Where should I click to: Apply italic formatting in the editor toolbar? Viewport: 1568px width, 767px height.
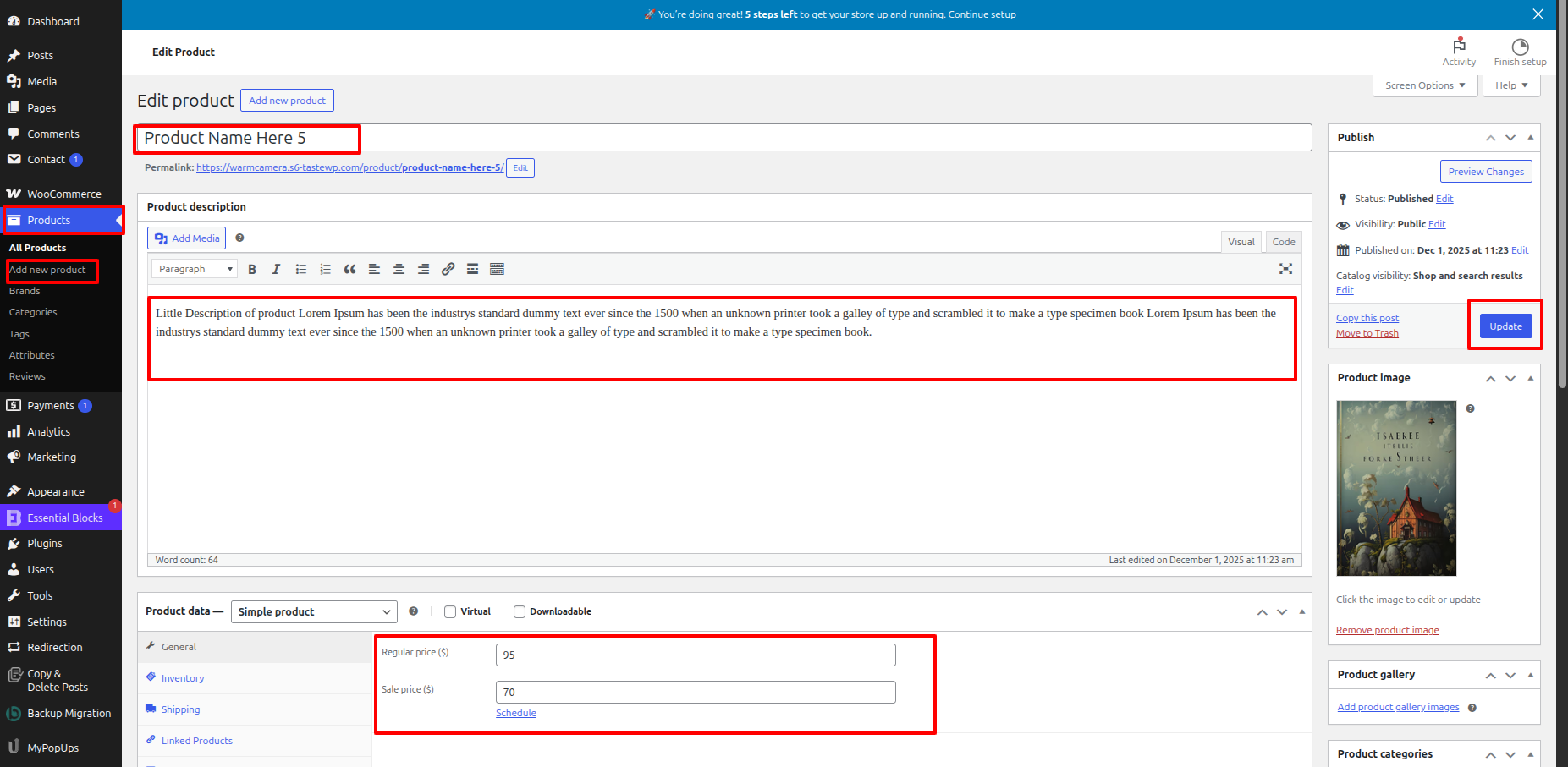(276, 269)
